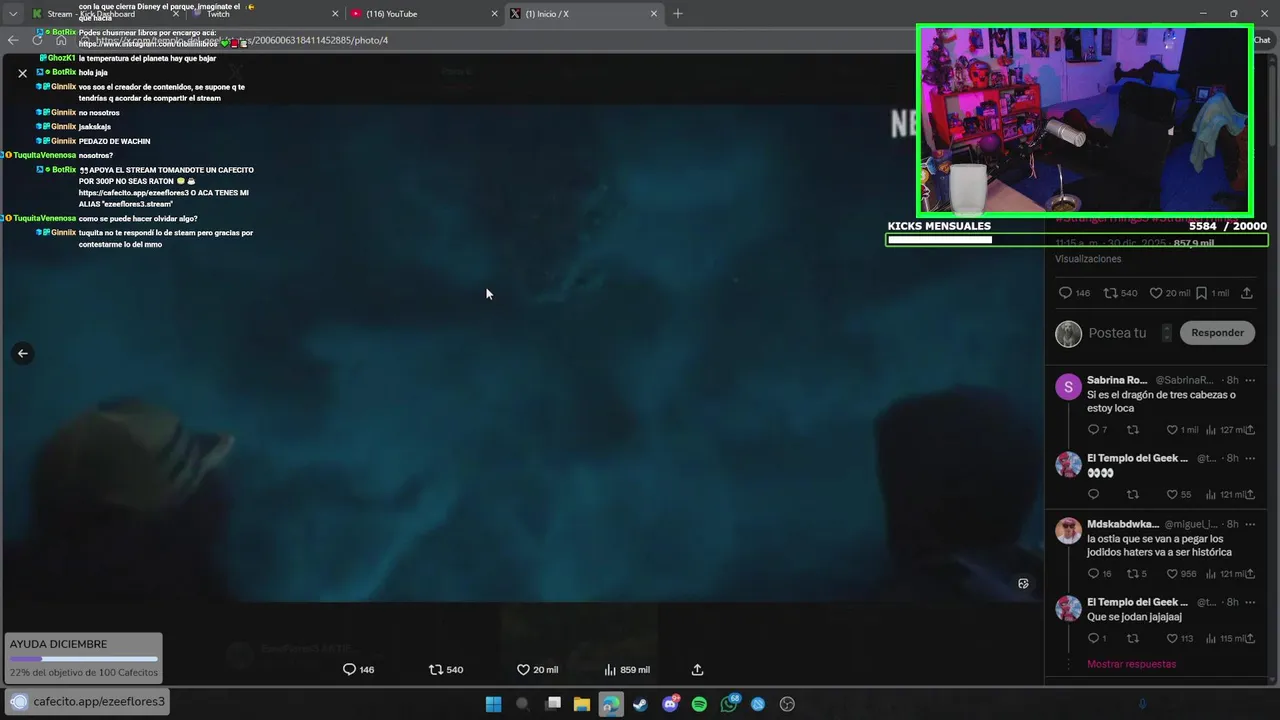Open Discord from the taskbar
Image resolution: width=1280 pixels, height=720 pixels.
pyautogui.click(x=670, y=704)
